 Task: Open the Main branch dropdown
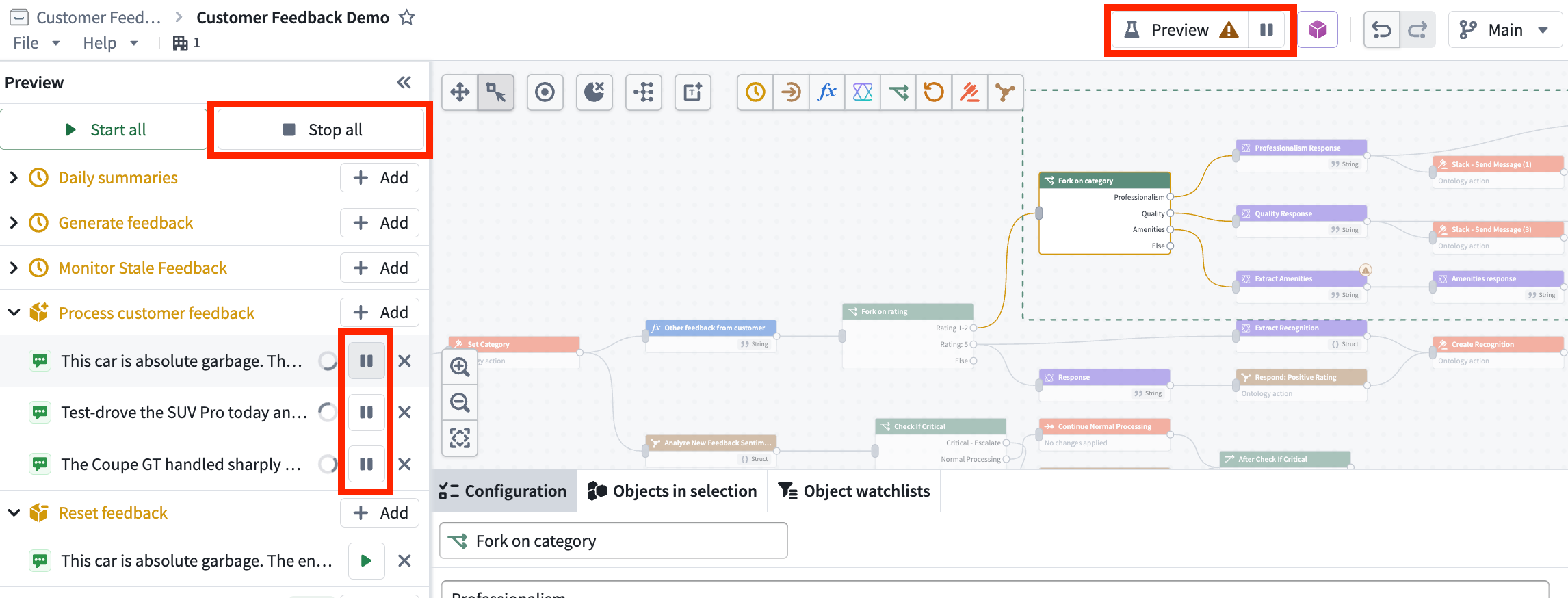point(1505,30)
